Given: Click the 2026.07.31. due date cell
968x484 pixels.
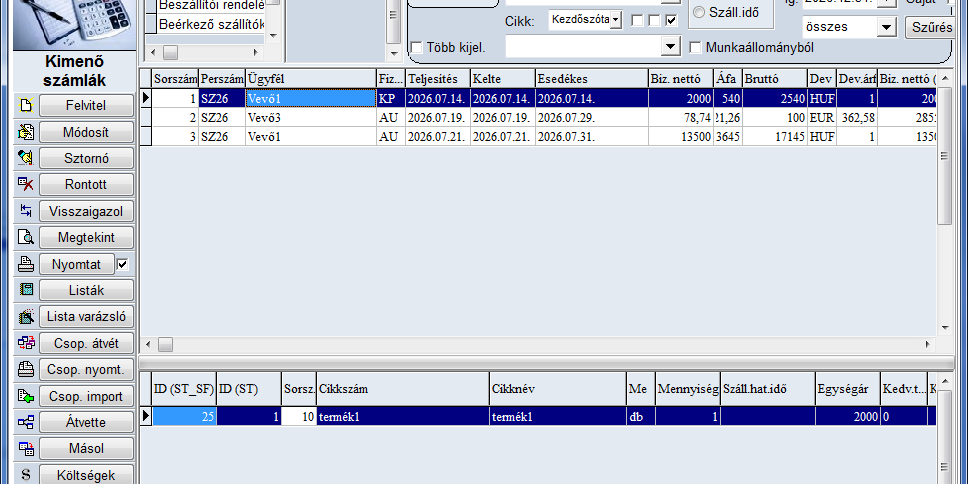Looking at the screenshot, I should (591, 136).
